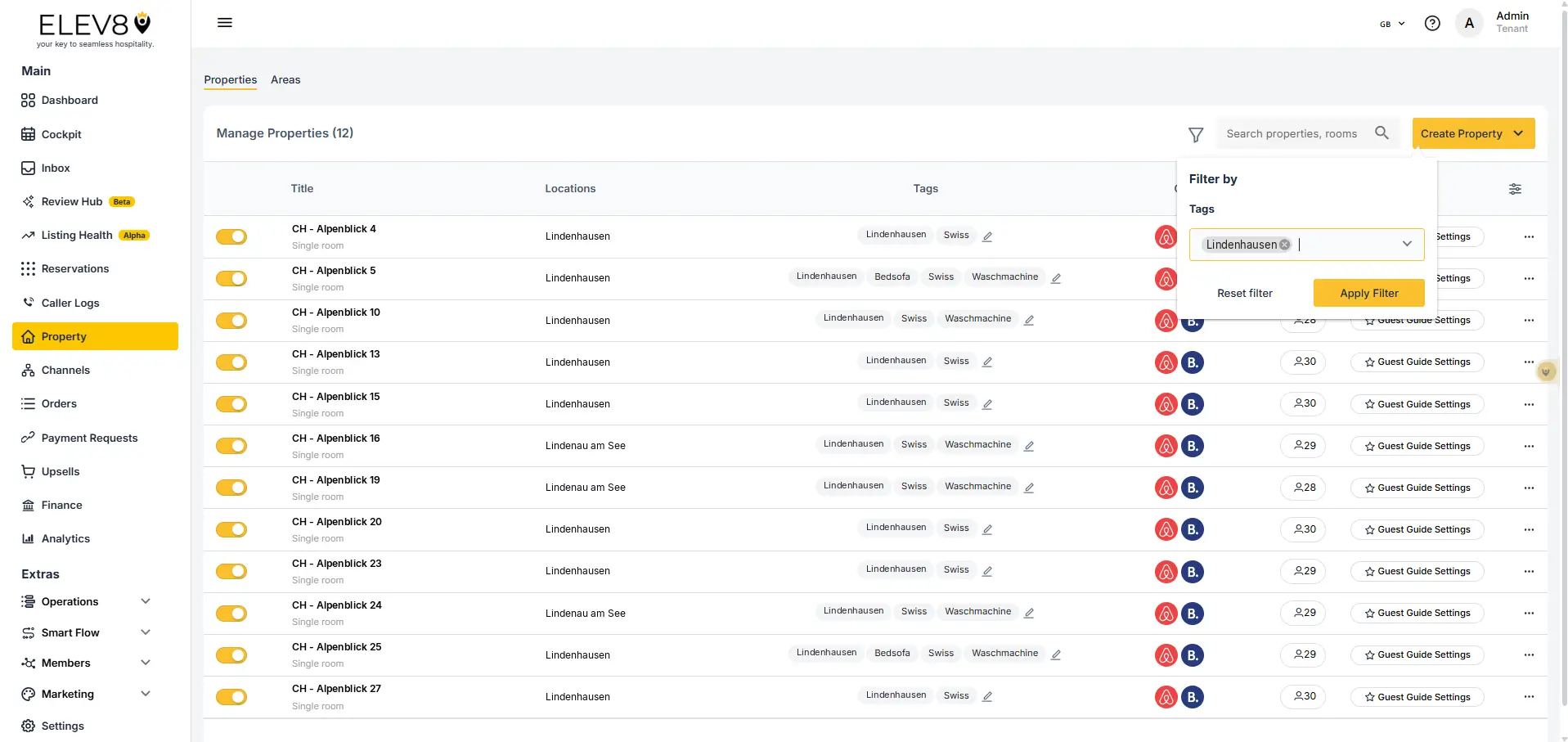
Task: Edit tags for CH - Alpenblick 25
Action: (x=1056, y=654)
